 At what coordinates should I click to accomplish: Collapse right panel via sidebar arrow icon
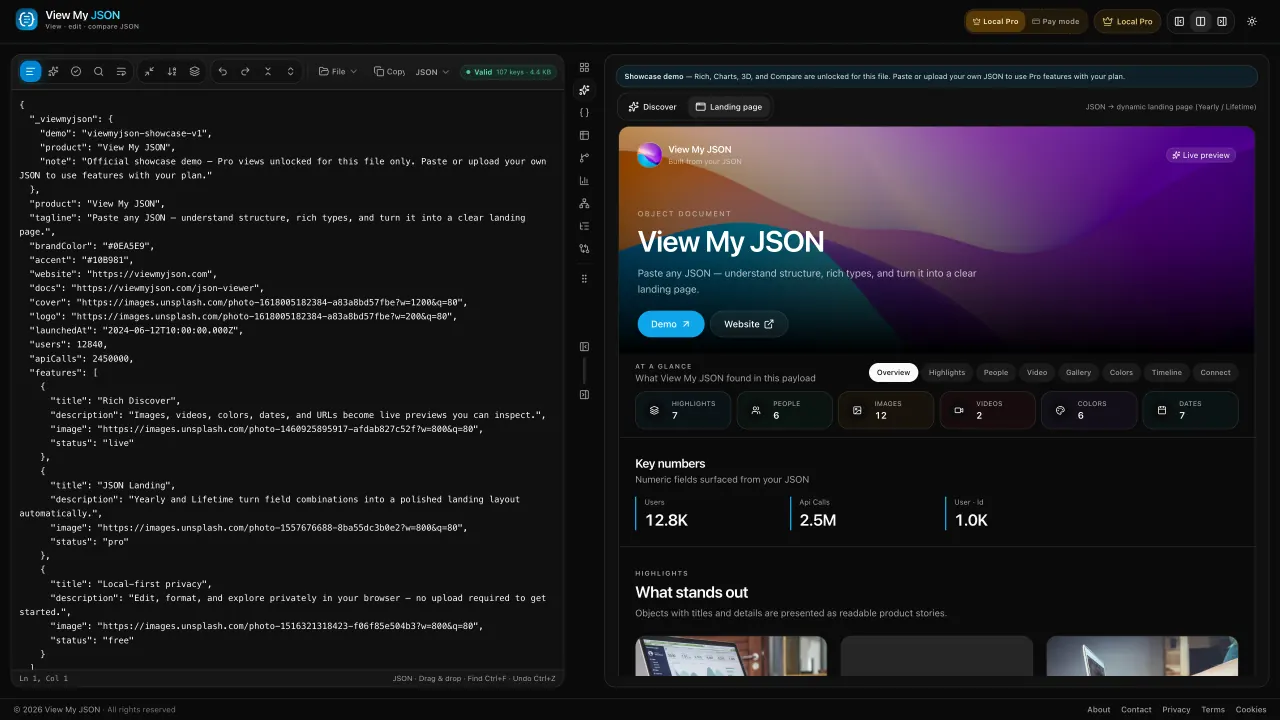[584, 394]
